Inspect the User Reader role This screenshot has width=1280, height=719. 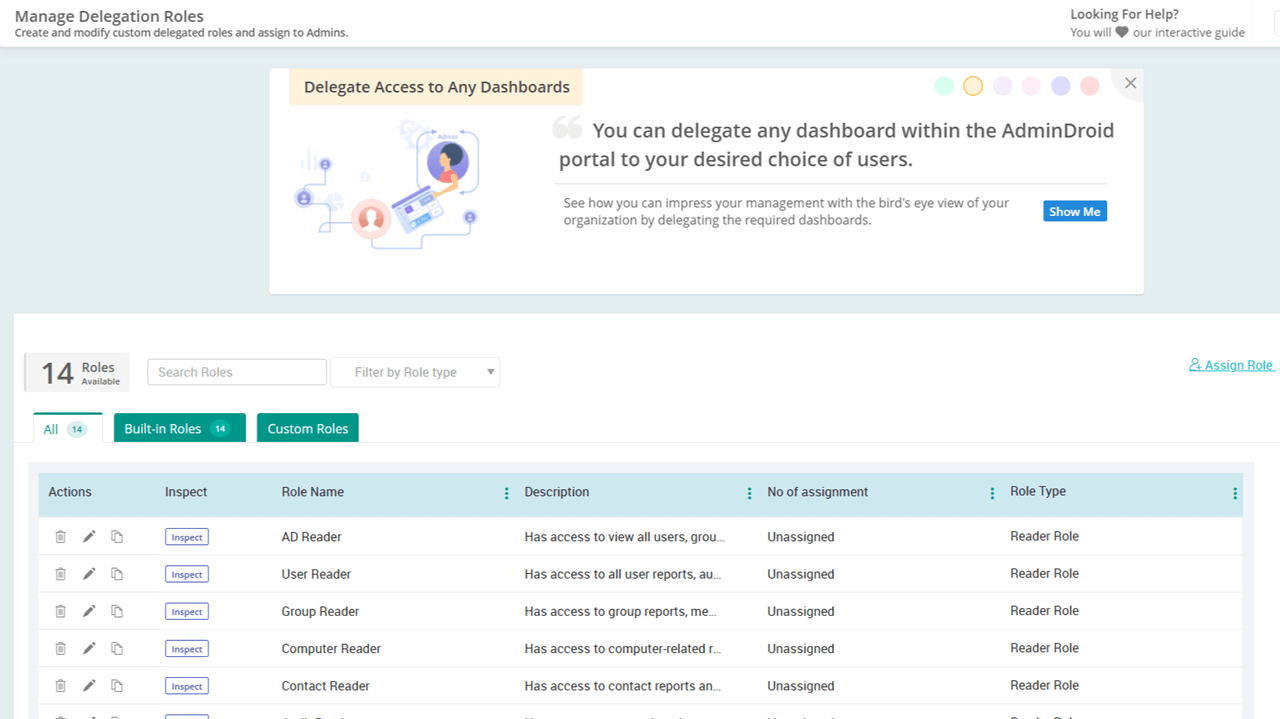pyautogui.click(x=187, y=574)
